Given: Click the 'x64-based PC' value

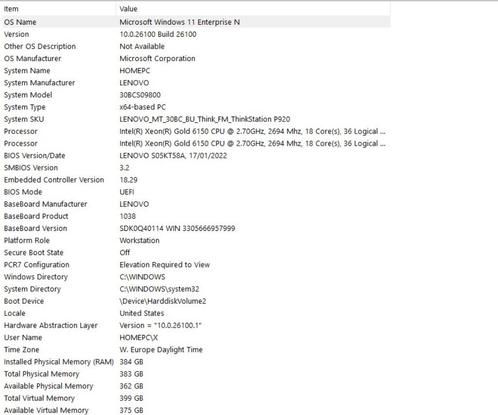Looking at the screenshot, I should [x=143, y=107].
